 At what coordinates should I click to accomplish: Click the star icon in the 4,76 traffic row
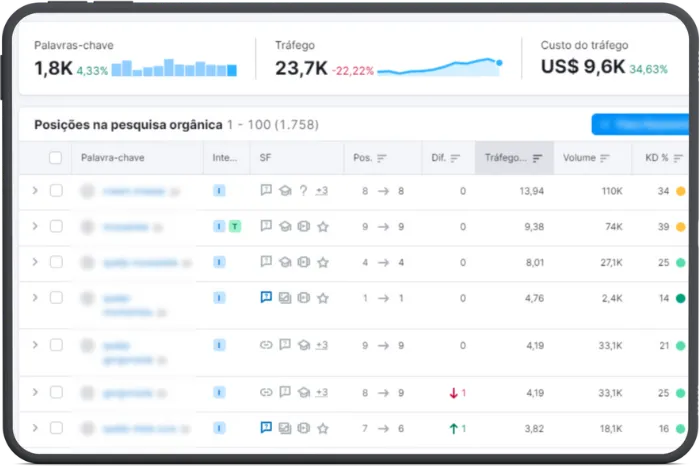click(x=323, y=298)
